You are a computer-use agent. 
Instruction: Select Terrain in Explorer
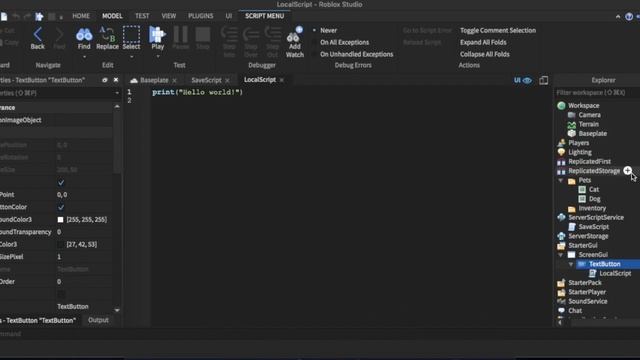(589, 124)
